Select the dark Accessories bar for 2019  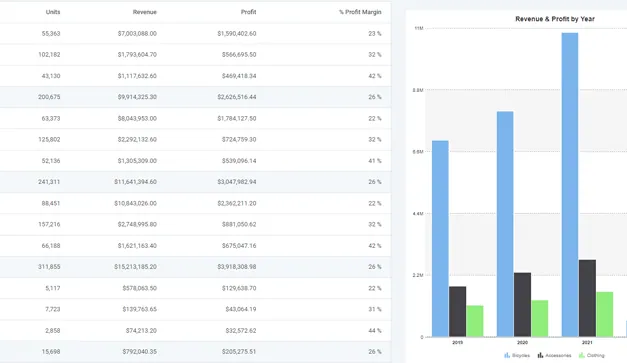457,311
